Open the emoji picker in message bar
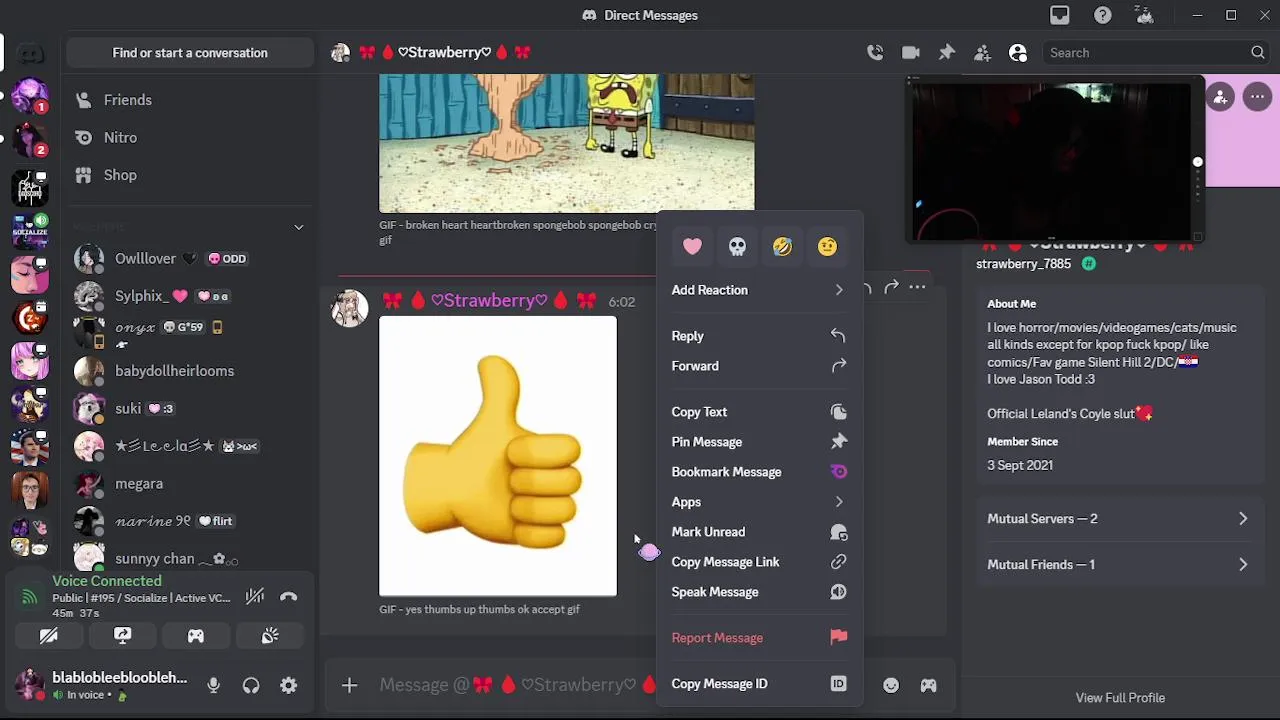This screenshot has width=1280, height=720. [x=891, y=685]
